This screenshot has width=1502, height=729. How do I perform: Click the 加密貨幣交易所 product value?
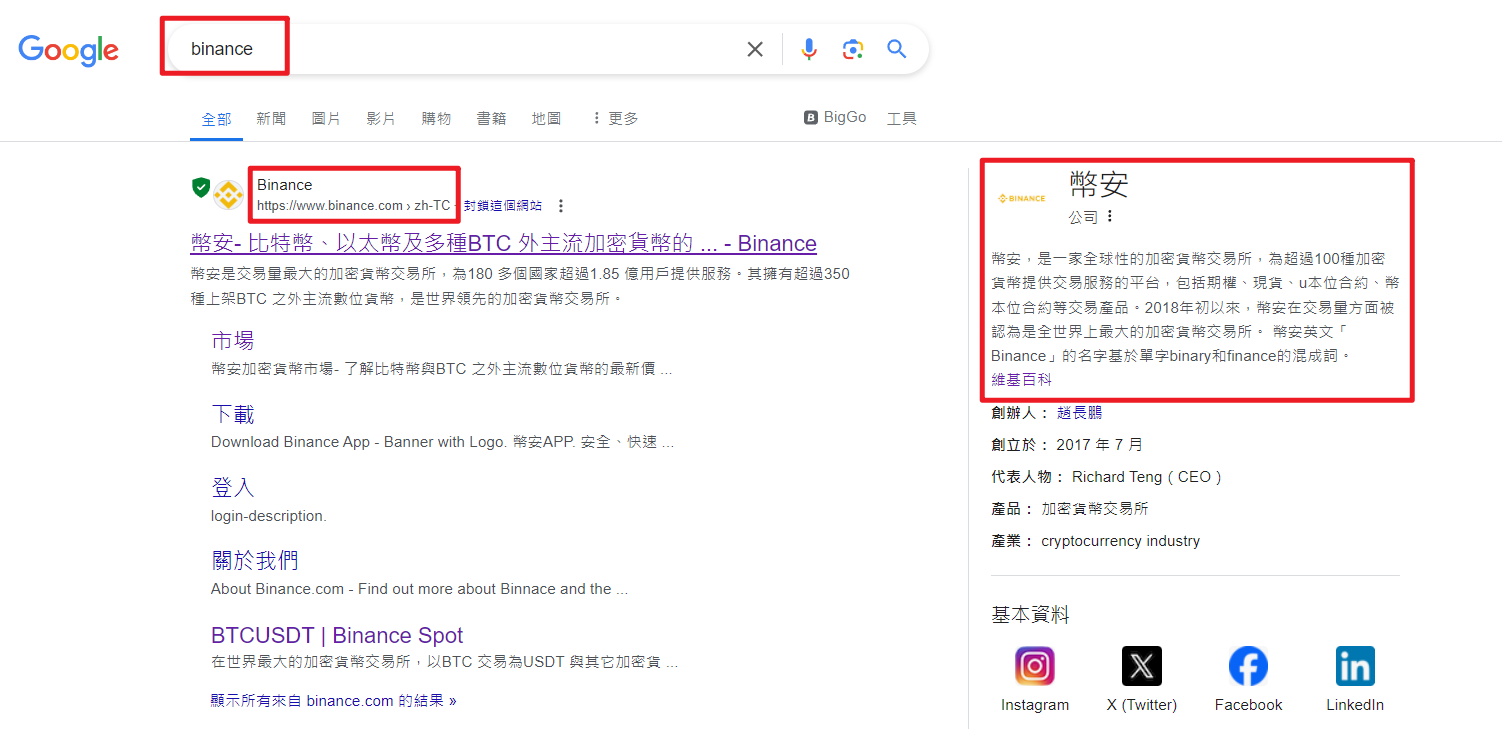(1095, 509)
